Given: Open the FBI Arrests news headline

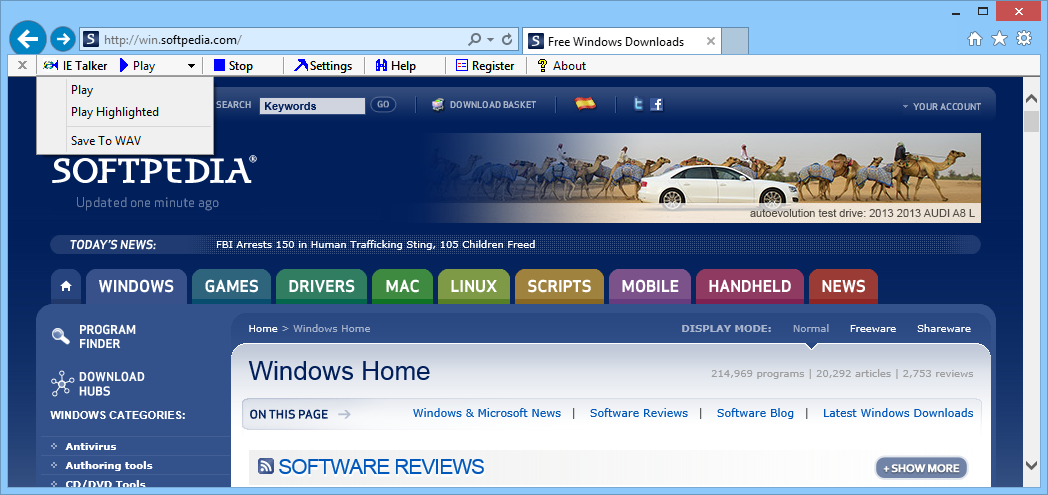Looking at the screenshot, I should (x=376, y=244).
